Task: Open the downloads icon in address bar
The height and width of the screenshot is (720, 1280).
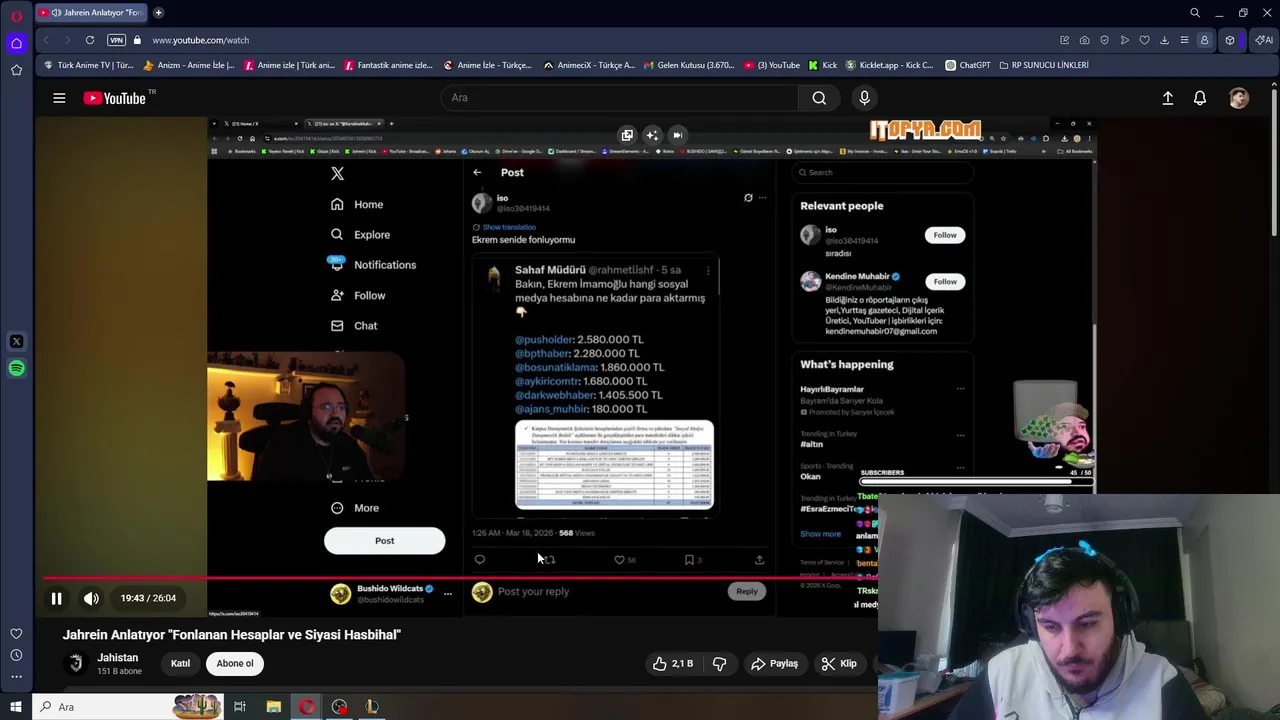Action: tap(1164, 40)
